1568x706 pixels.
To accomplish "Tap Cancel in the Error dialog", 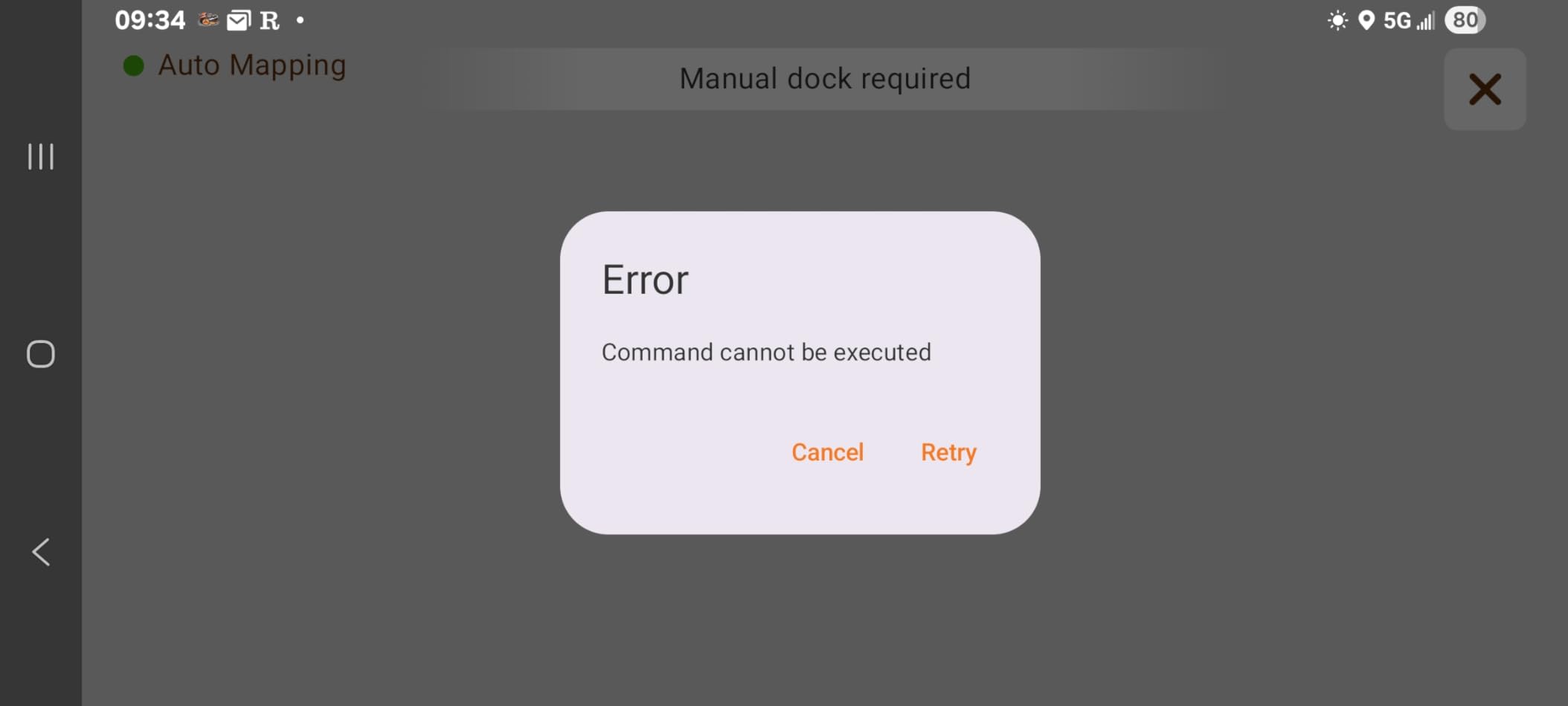I will (827, 452).
